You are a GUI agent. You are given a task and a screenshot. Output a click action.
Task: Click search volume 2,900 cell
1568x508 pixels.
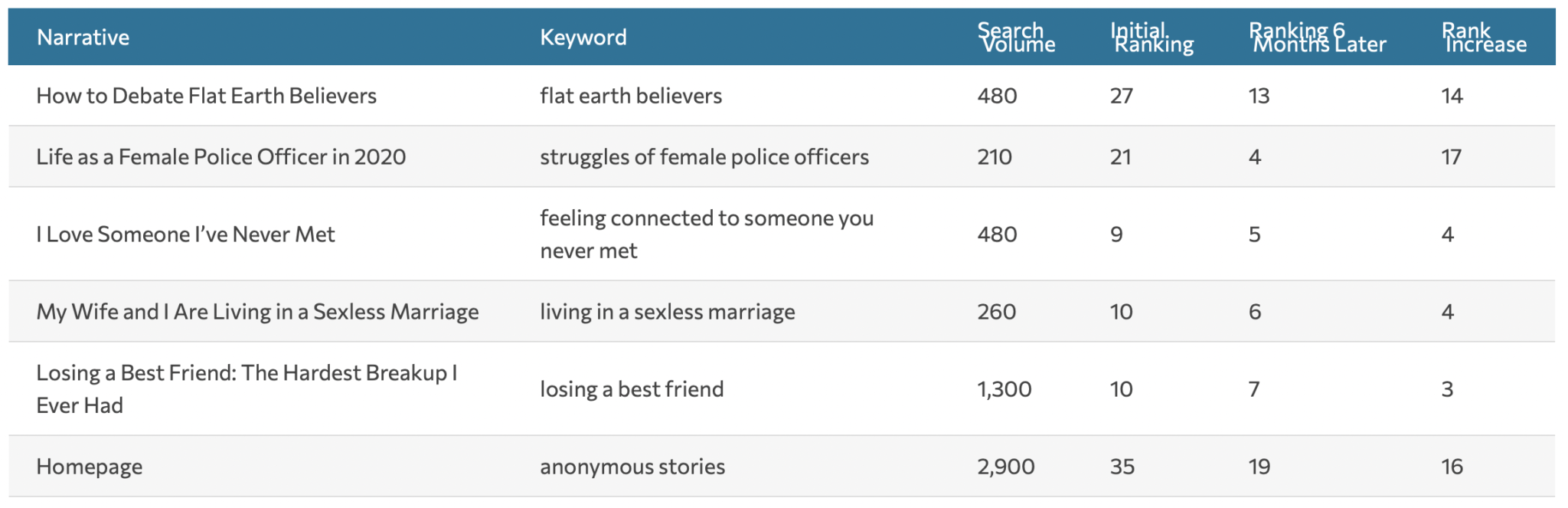tap(1006, 467)
